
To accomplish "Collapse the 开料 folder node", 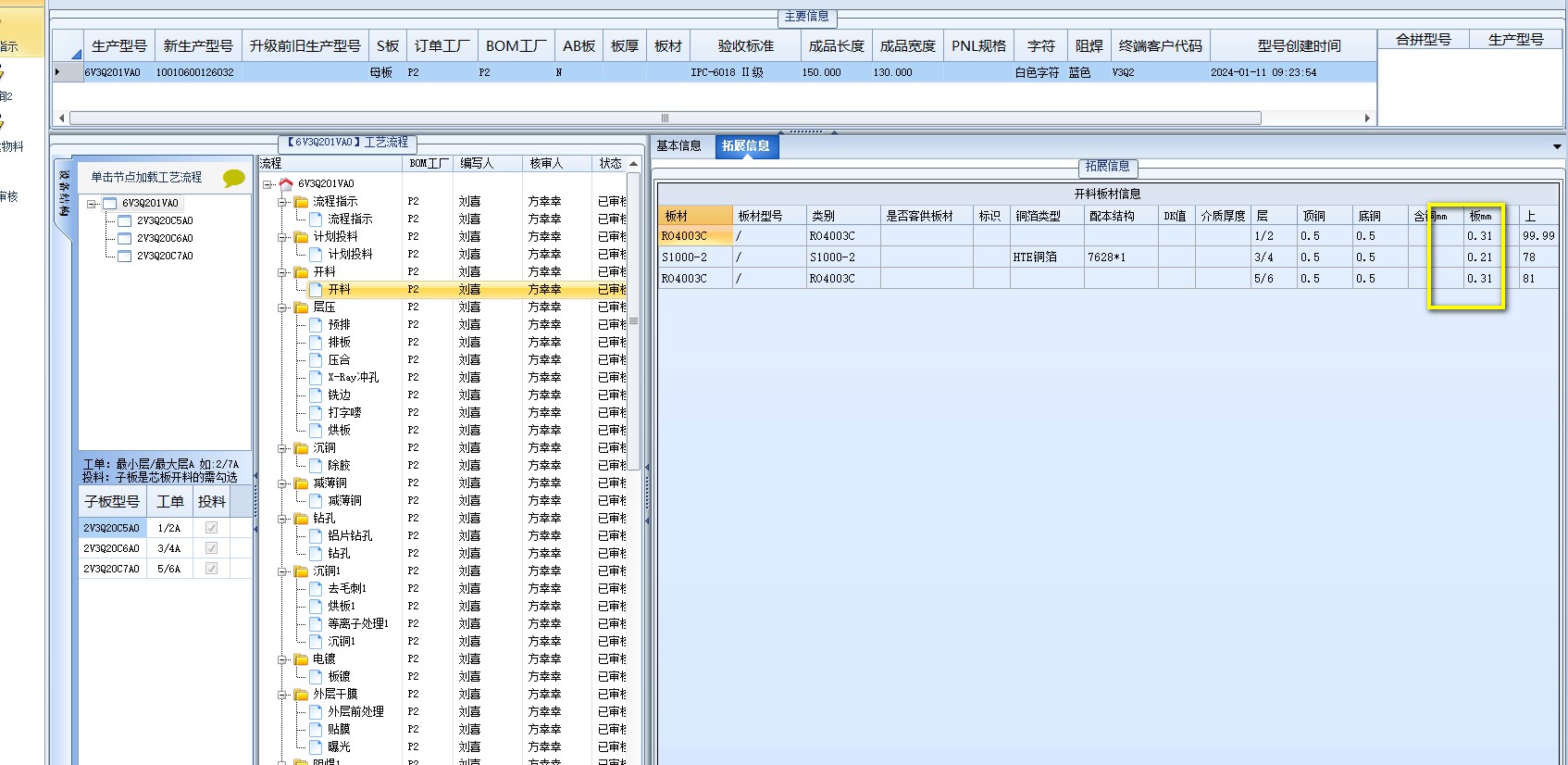I will (x=281, y=271).
